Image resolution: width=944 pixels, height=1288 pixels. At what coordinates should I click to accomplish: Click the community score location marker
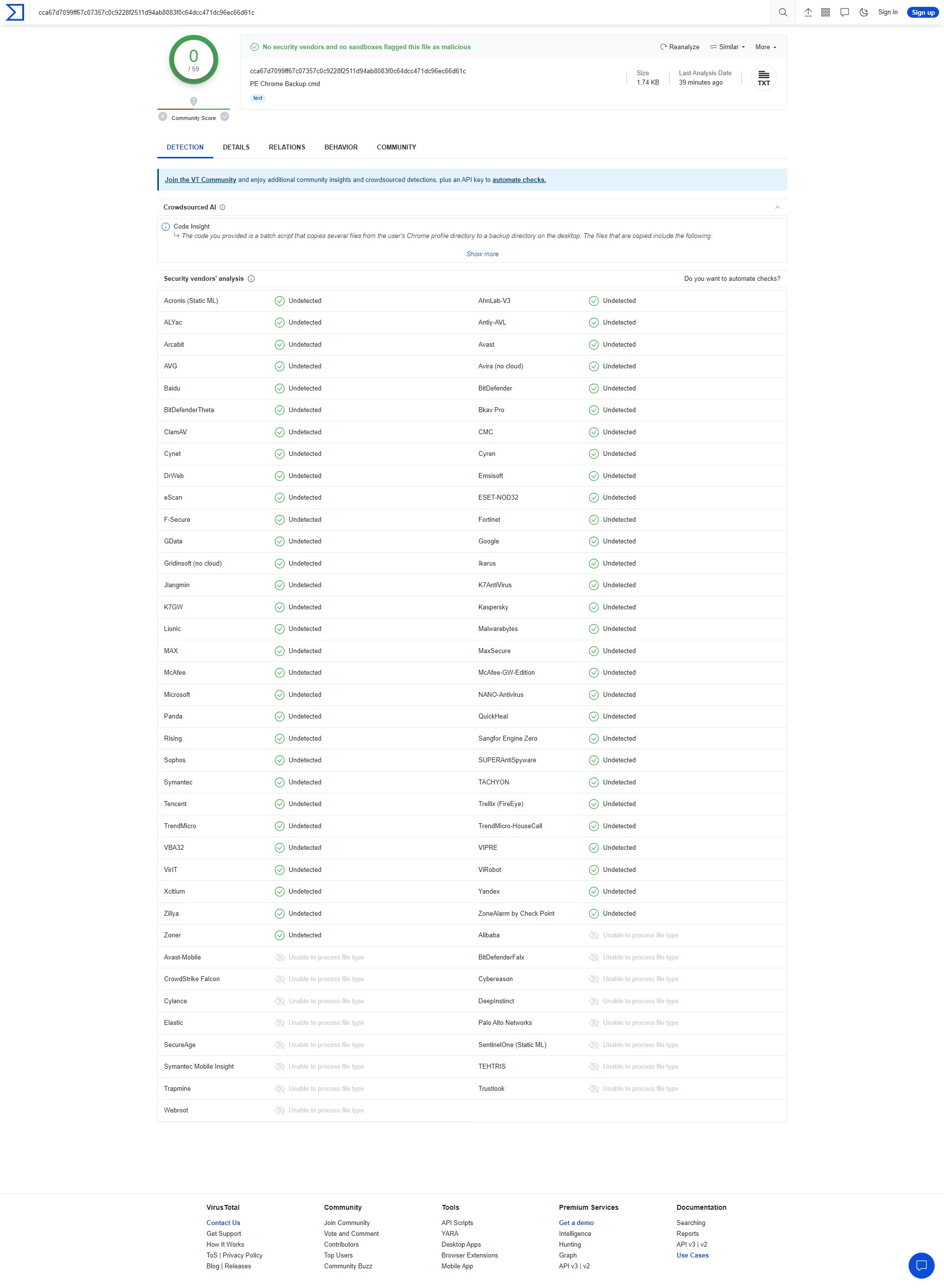[x=194, y=101]
